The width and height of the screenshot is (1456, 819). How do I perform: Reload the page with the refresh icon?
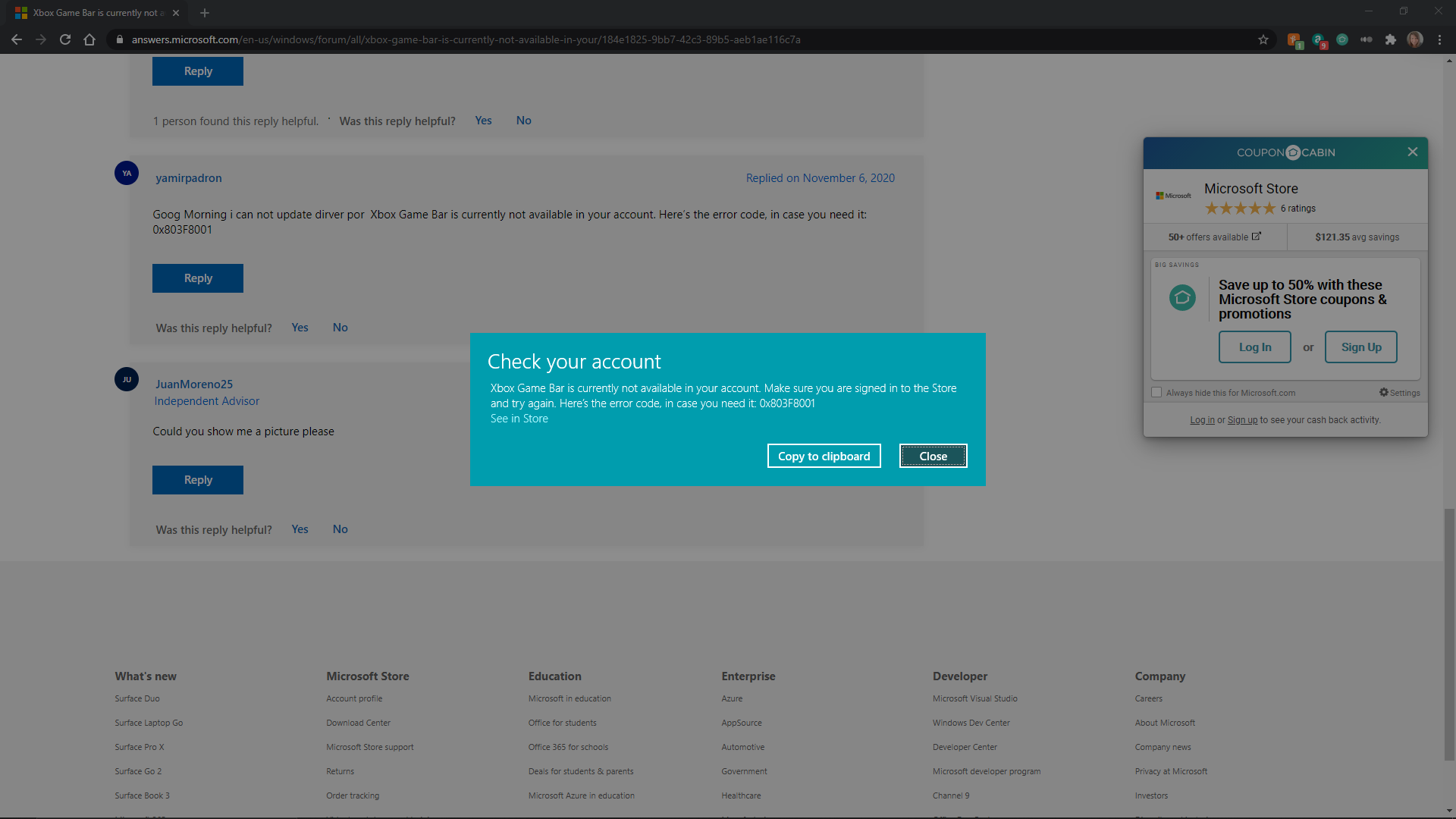click(65, 39)
